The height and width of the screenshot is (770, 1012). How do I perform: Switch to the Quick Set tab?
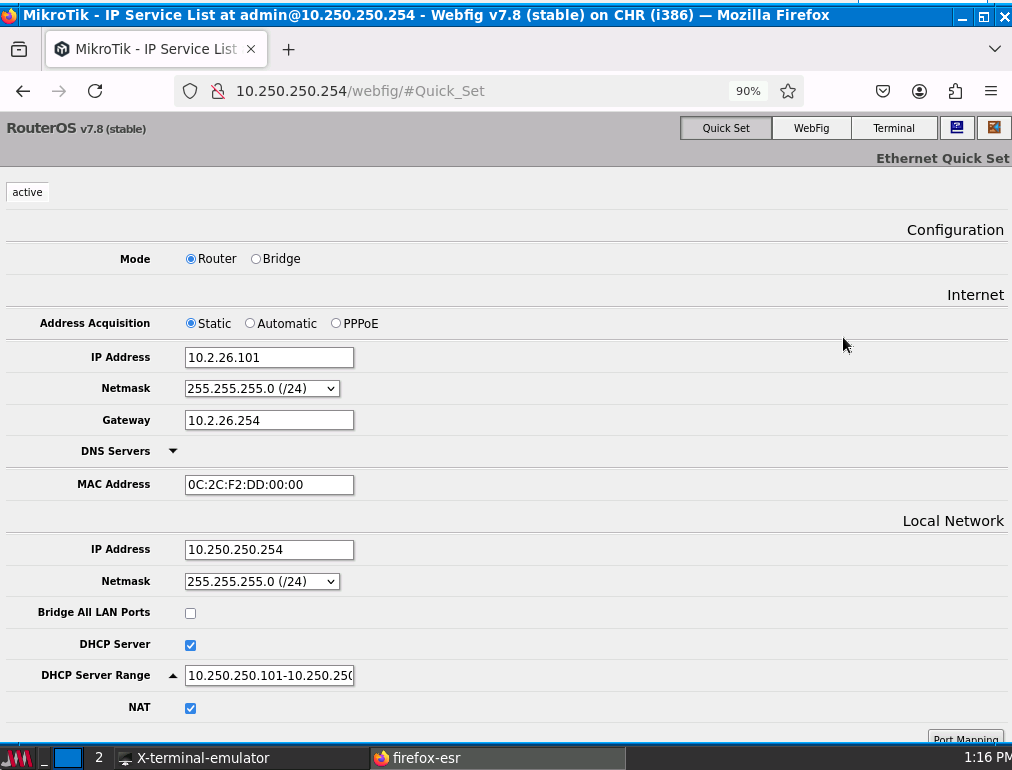pos(726,128)
